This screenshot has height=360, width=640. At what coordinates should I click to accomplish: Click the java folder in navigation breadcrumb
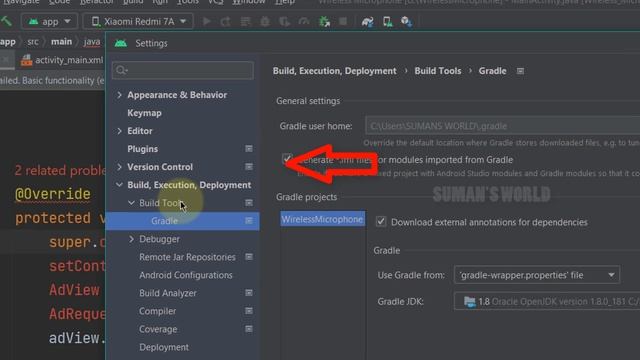92,42
